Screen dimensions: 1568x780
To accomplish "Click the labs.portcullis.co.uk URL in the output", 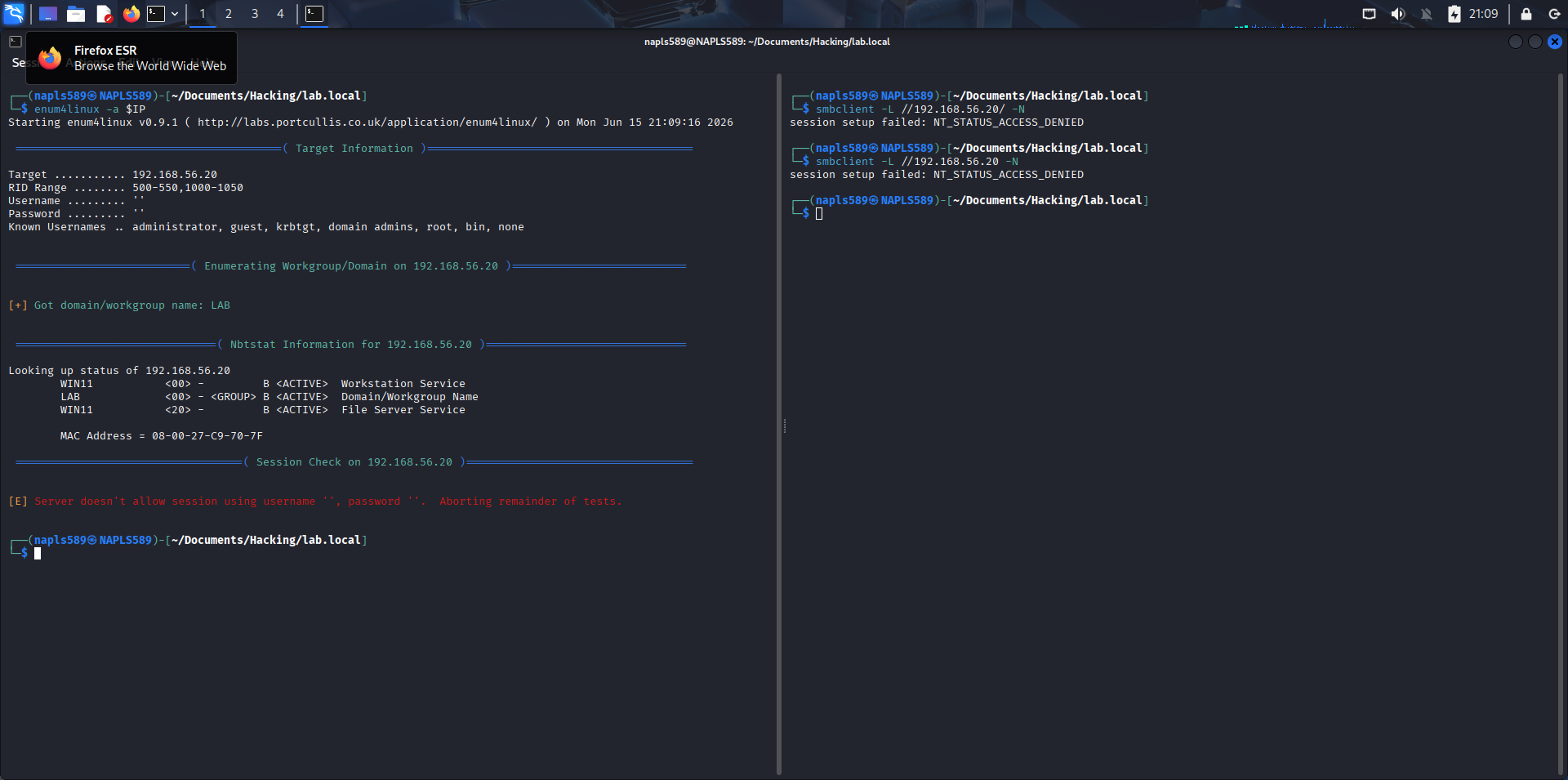I will click(367, 123).
